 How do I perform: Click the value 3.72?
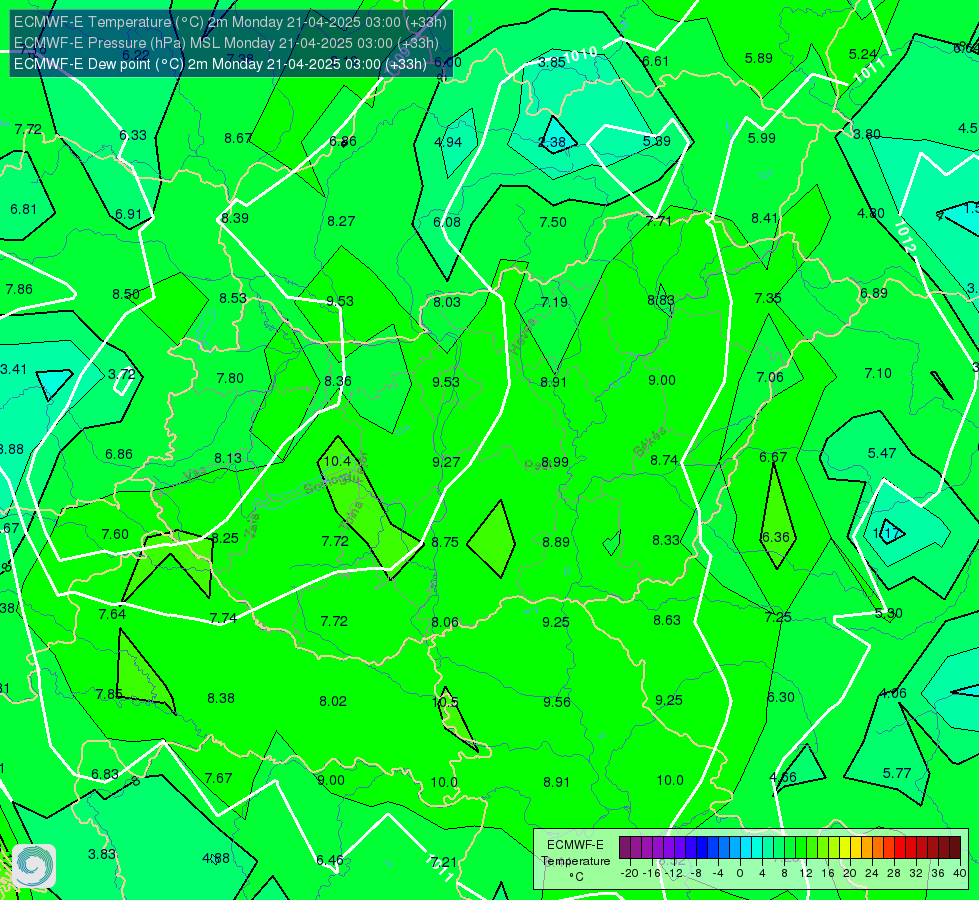click(x=122, y=374)
